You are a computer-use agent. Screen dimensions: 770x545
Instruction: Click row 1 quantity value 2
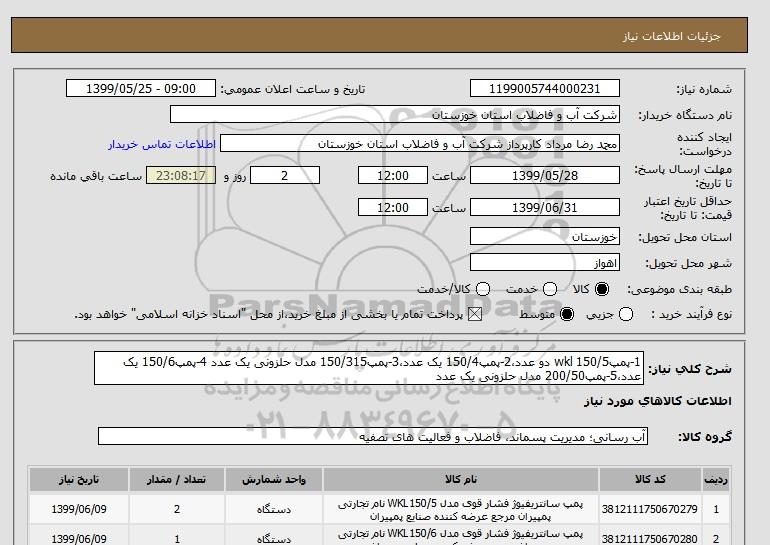click(177, 509)
